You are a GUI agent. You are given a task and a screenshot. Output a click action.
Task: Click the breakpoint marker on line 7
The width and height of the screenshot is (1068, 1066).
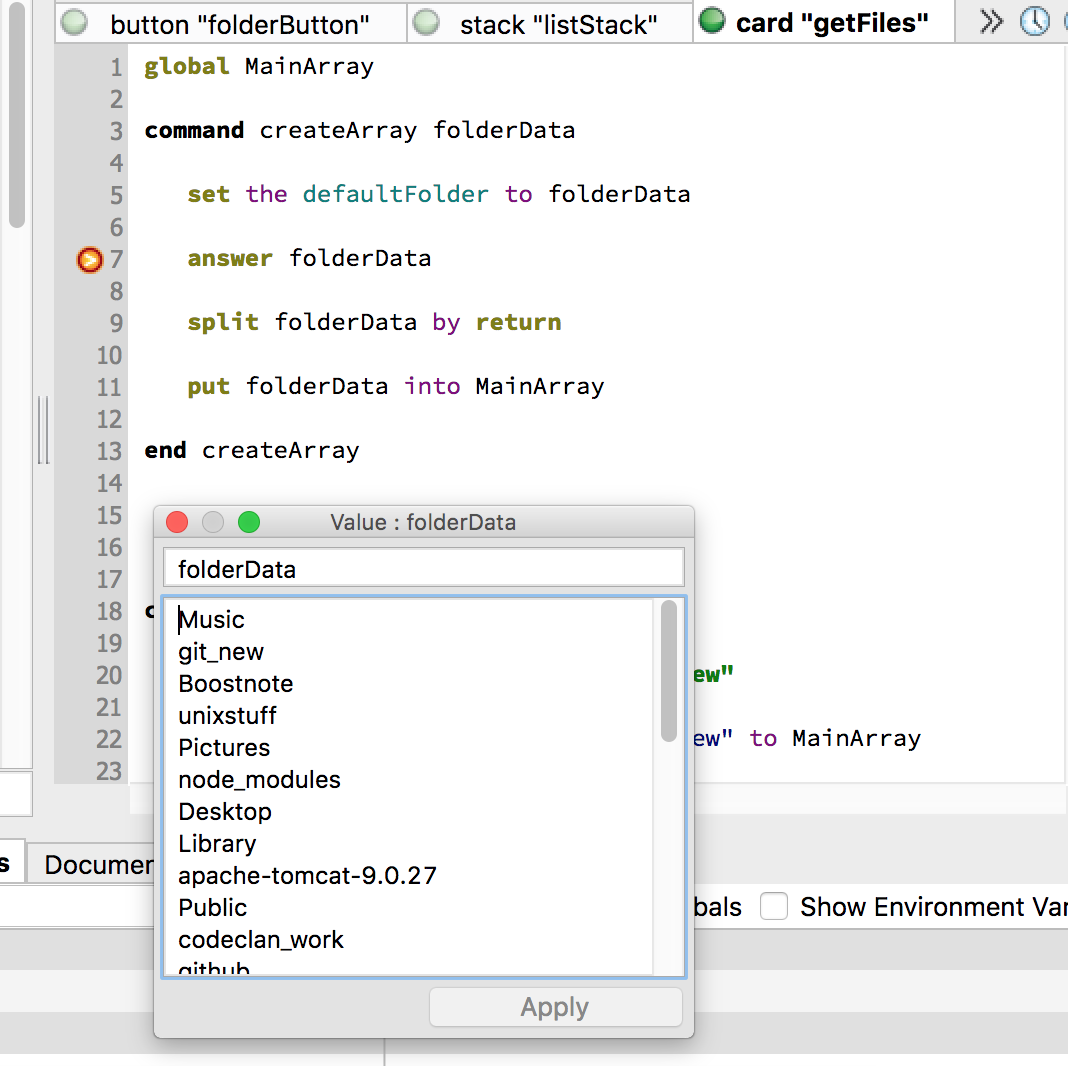90,260
